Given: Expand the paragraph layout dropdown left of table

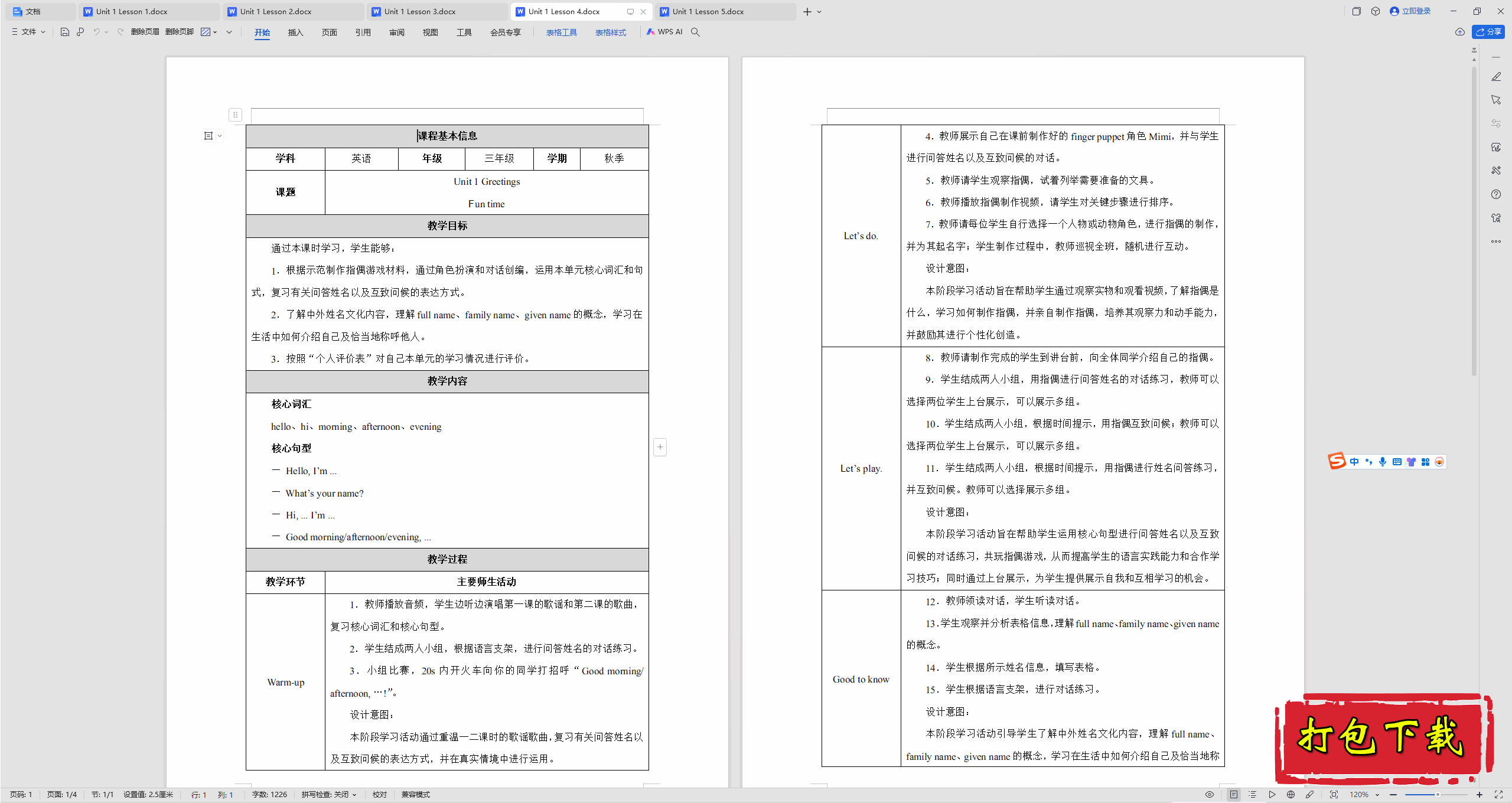Looking at the screenshot, I should pos(220,136).
